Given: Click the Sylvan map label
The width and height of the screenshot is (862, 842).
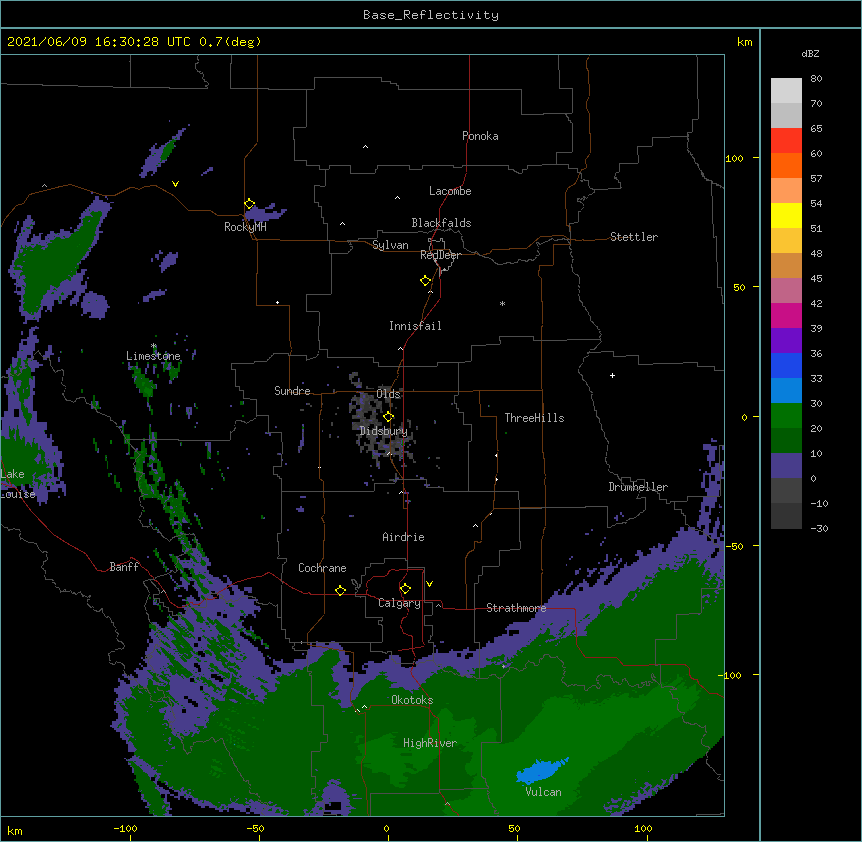Looking at the screenshot, I should pos(390,245).
